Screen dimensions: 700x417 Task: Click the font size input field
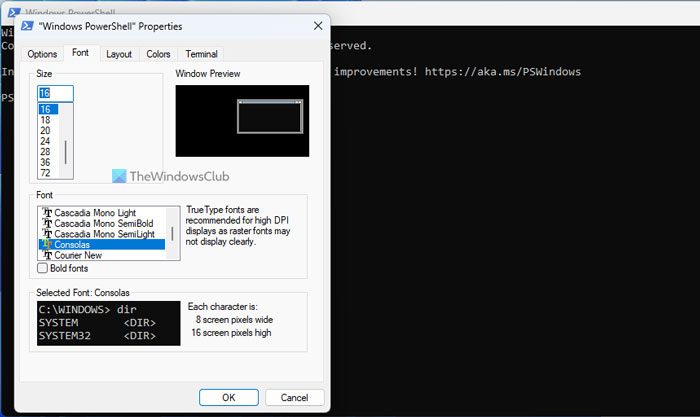point(55,93)
